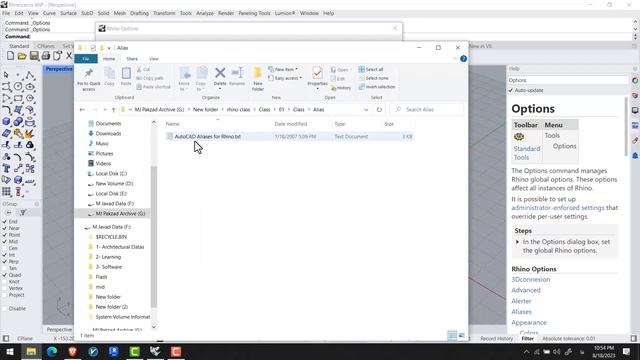This screenshot has width=640, height=360.
Task: Click the navigation pane scrollbar
Action: point(154,237)
